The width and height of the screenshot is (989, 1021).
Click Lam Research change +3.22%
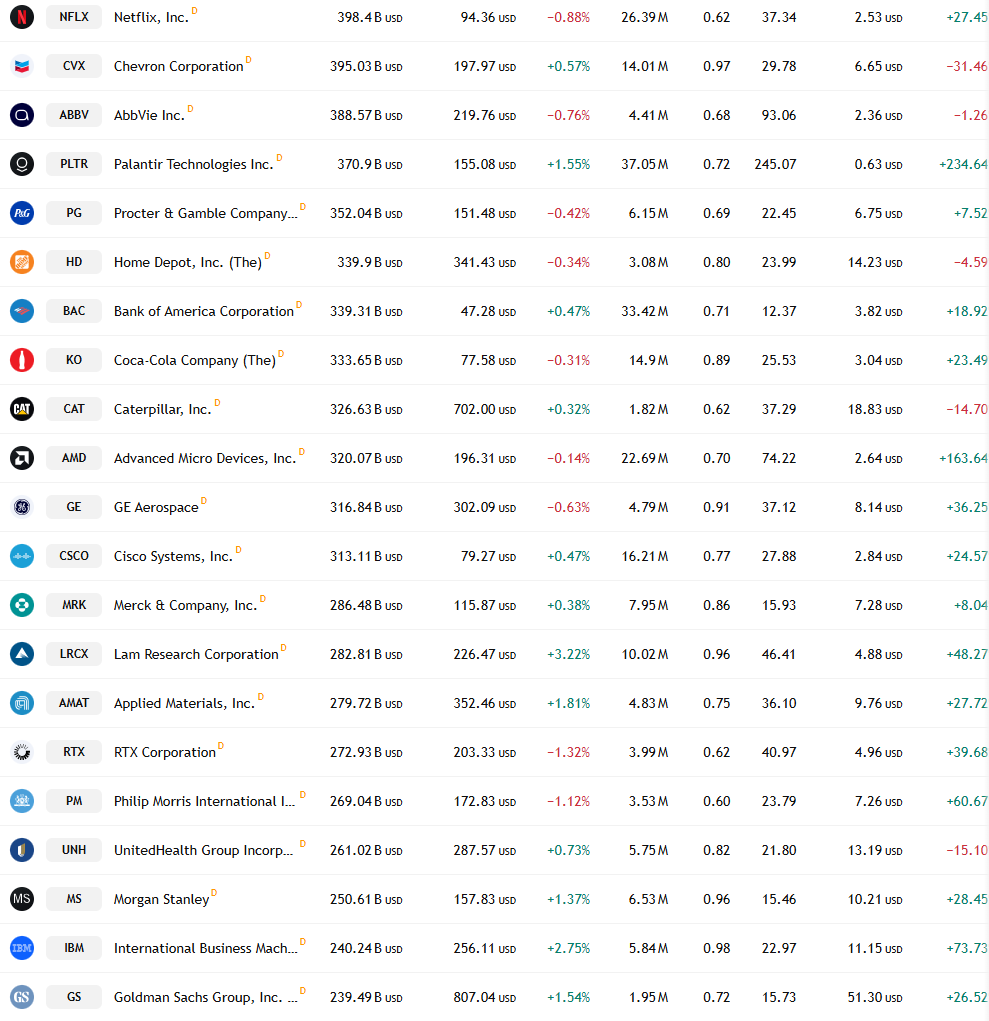568,654
